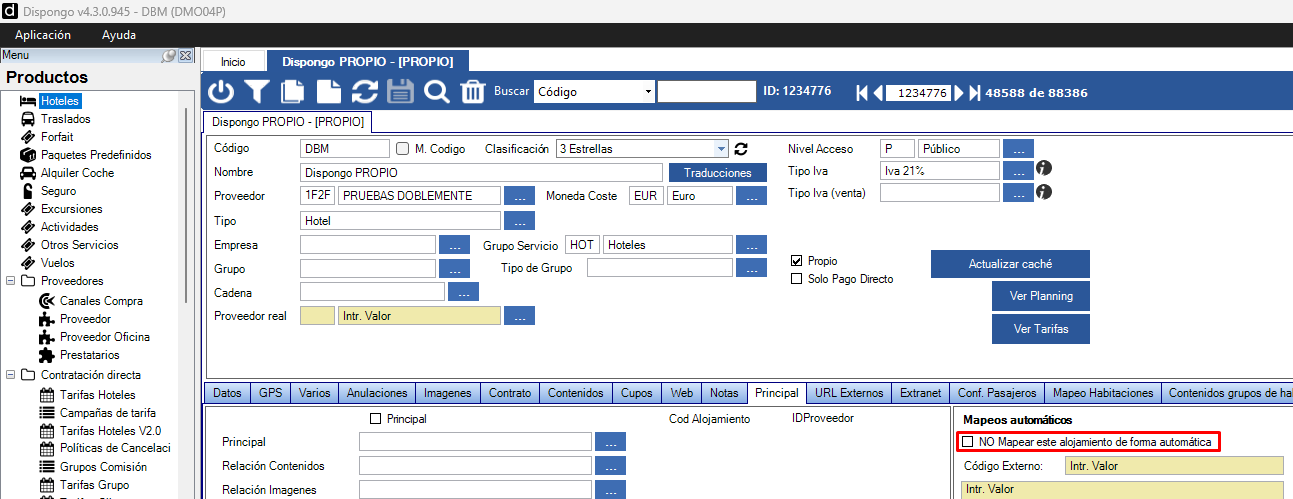Close the Menu side panel

pos(185,56)
